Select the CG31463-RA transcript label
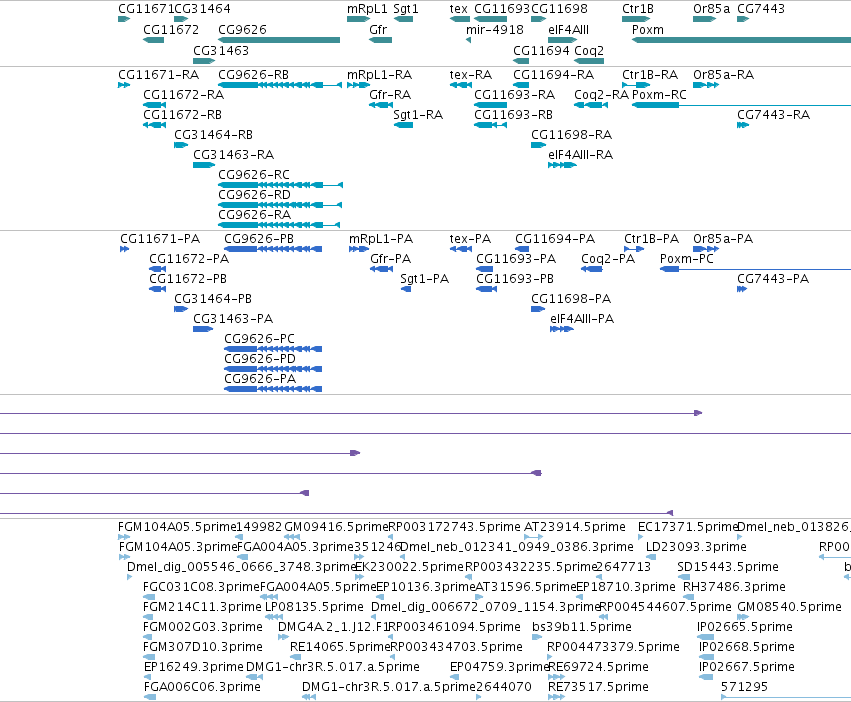Image resolution: width=851 pixels, height=702 pixels. [233, 155]
